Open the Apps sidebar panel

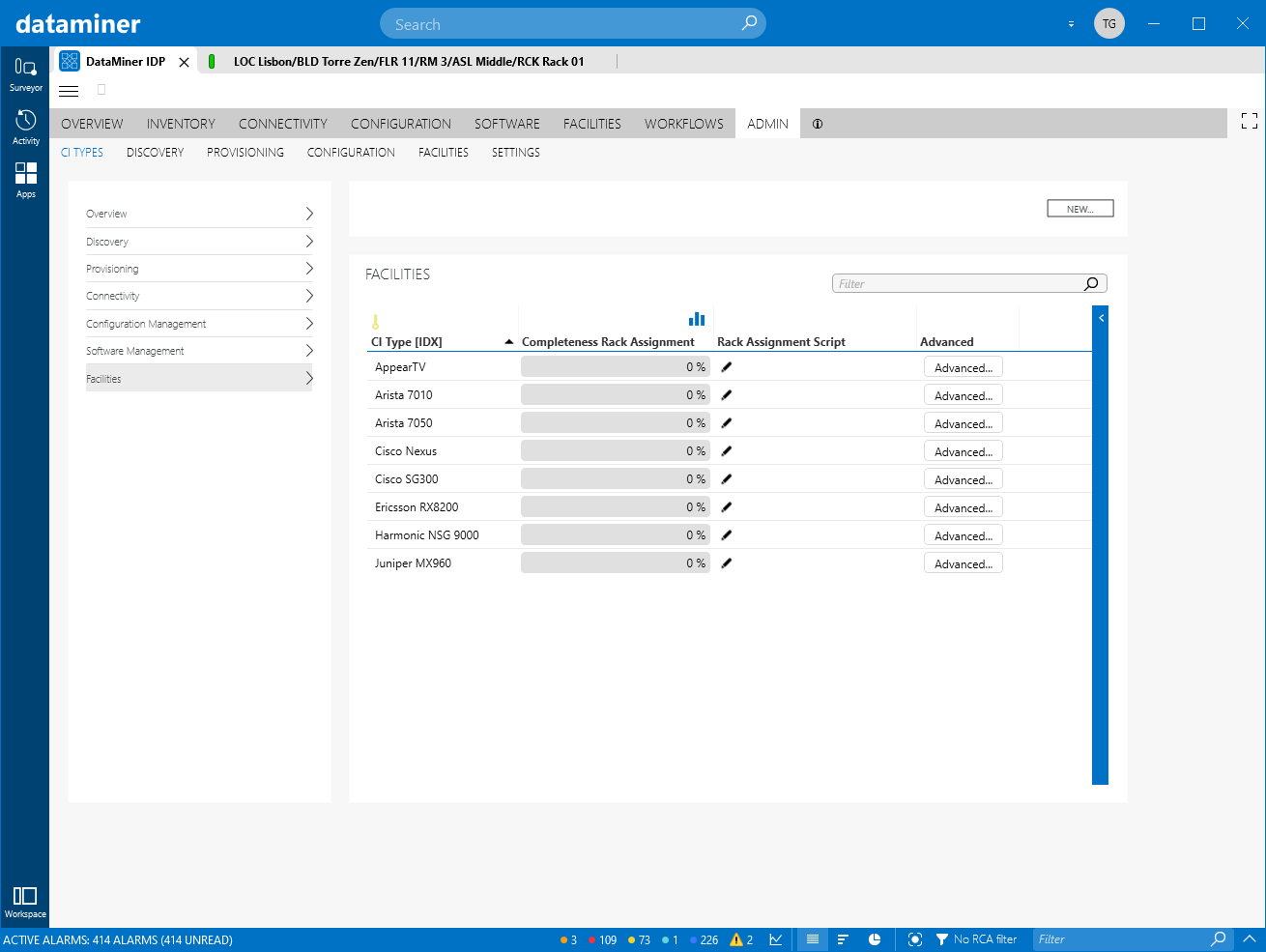click(x=25, y=181)
